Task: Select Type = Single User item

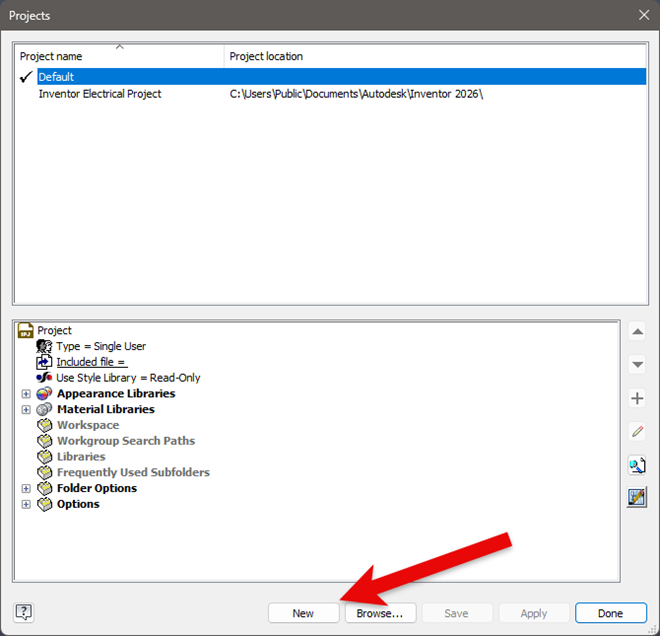Action: [101, 346]
